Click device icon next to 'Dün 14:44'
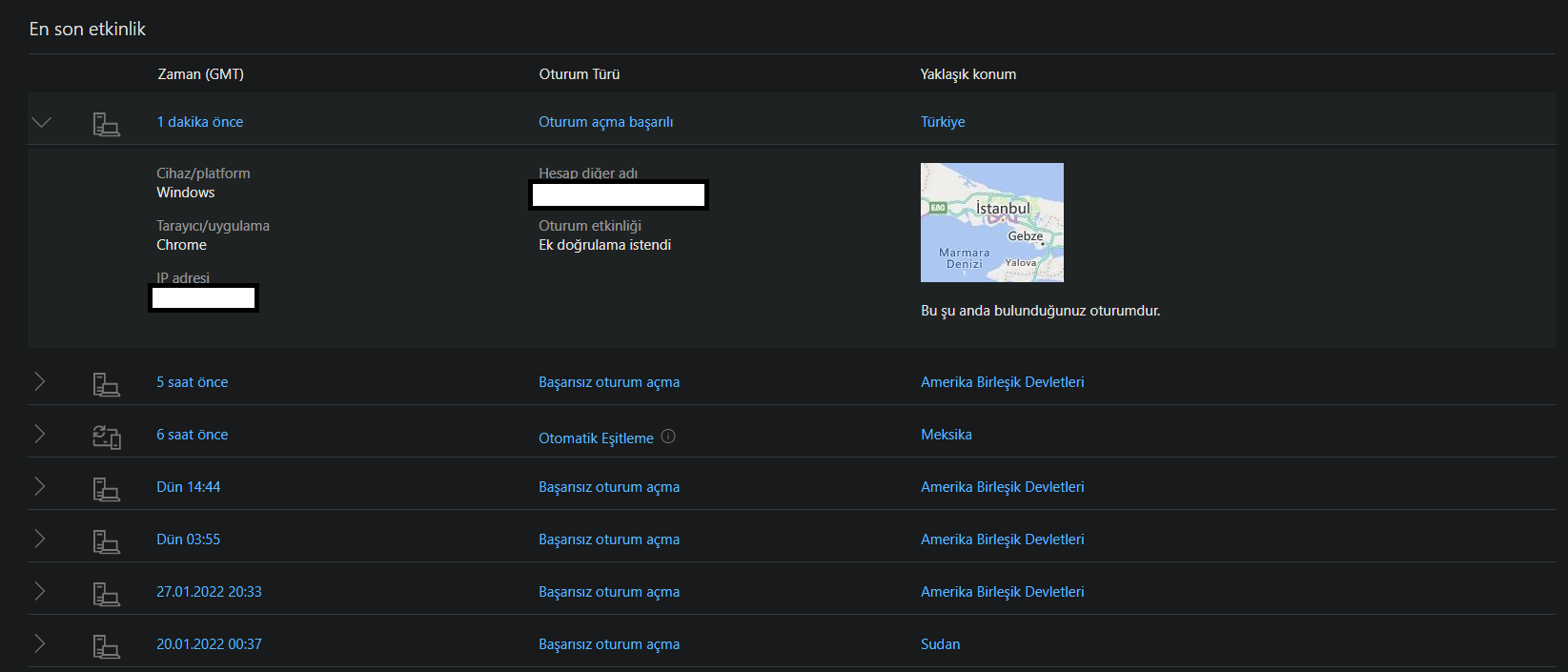The height and width of the screenshot is (672, 1568). point(106,489)
